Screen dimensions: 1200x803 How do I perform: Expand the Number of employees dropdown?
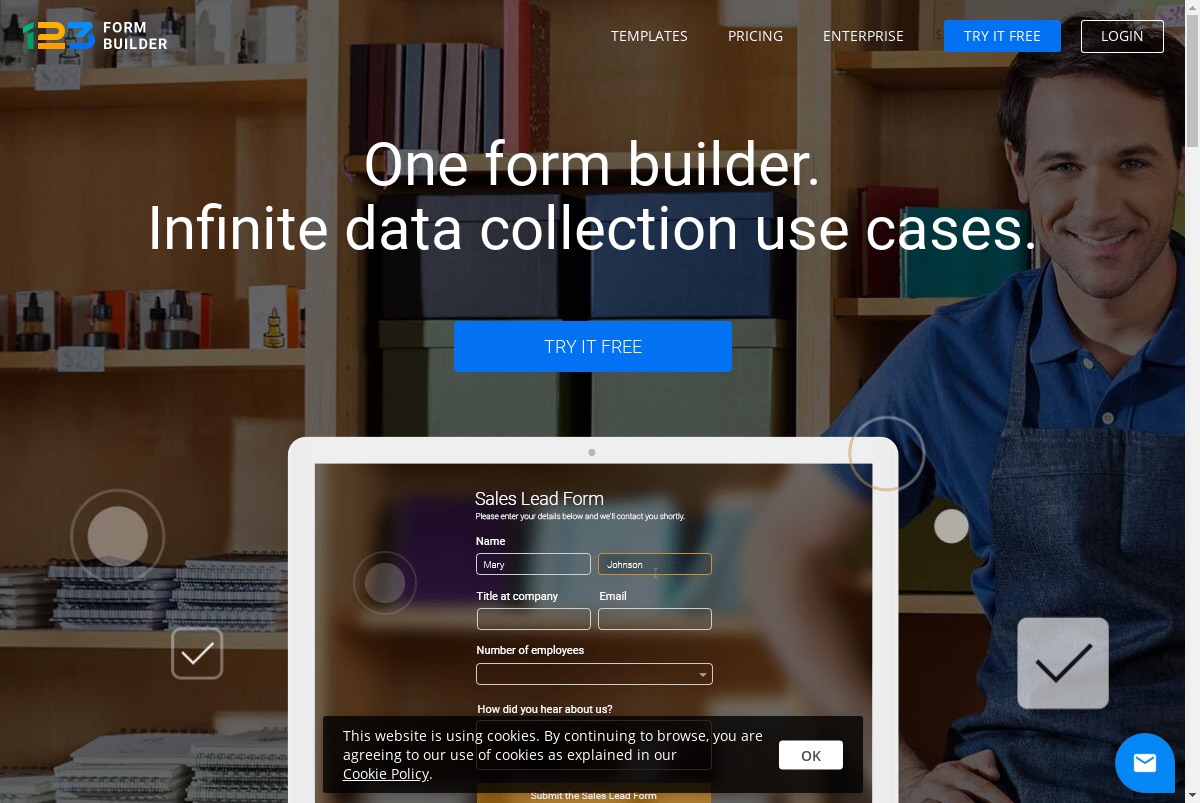pos(594,674)
